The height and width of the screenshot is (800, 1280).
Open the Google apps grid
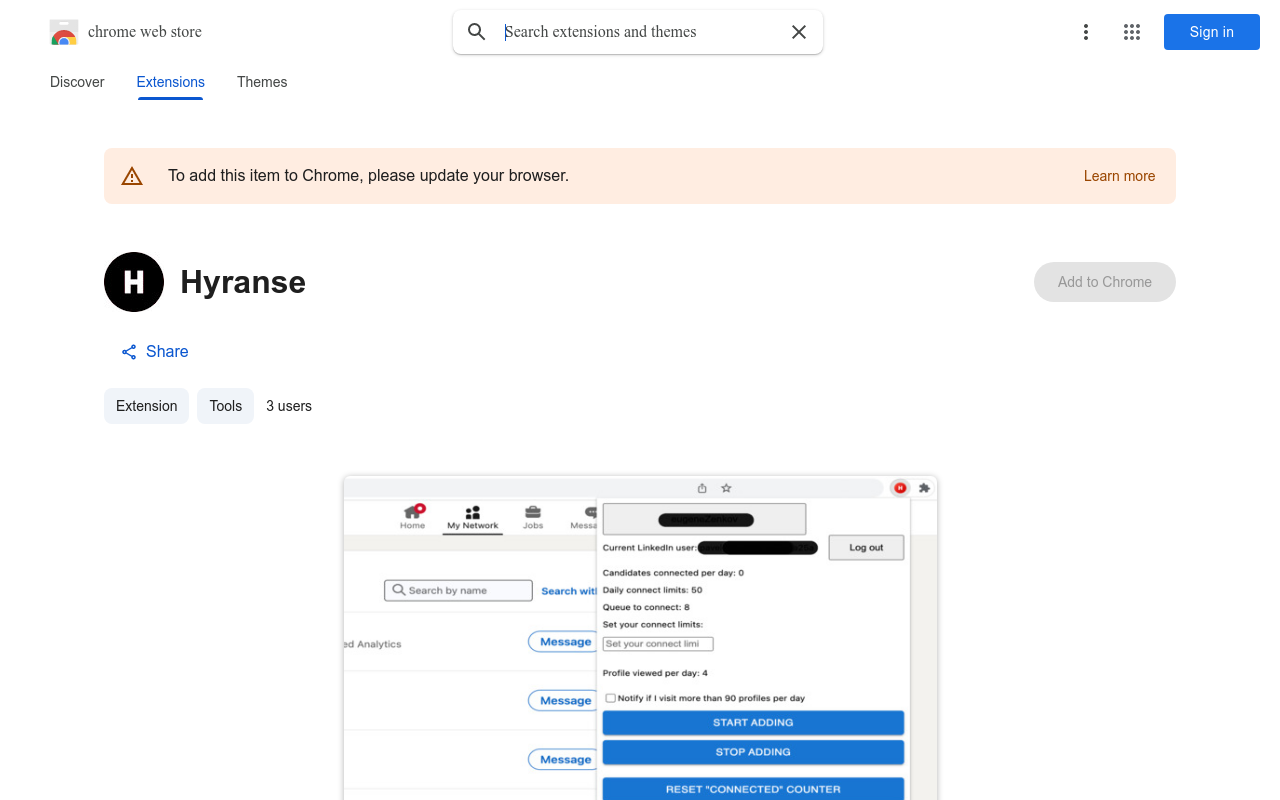tap(1132, 32)
